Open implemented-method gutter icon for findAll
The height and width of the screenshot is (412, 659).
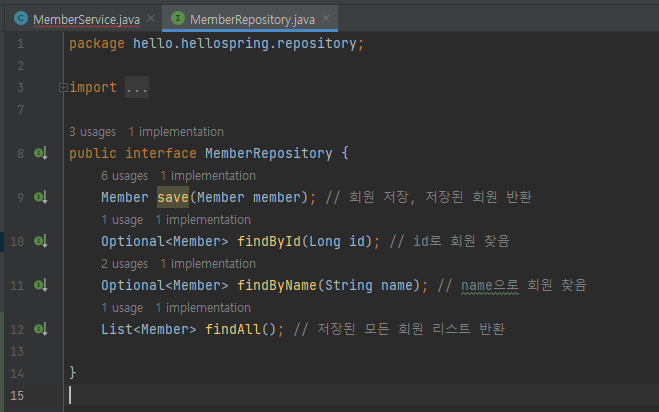41,329
